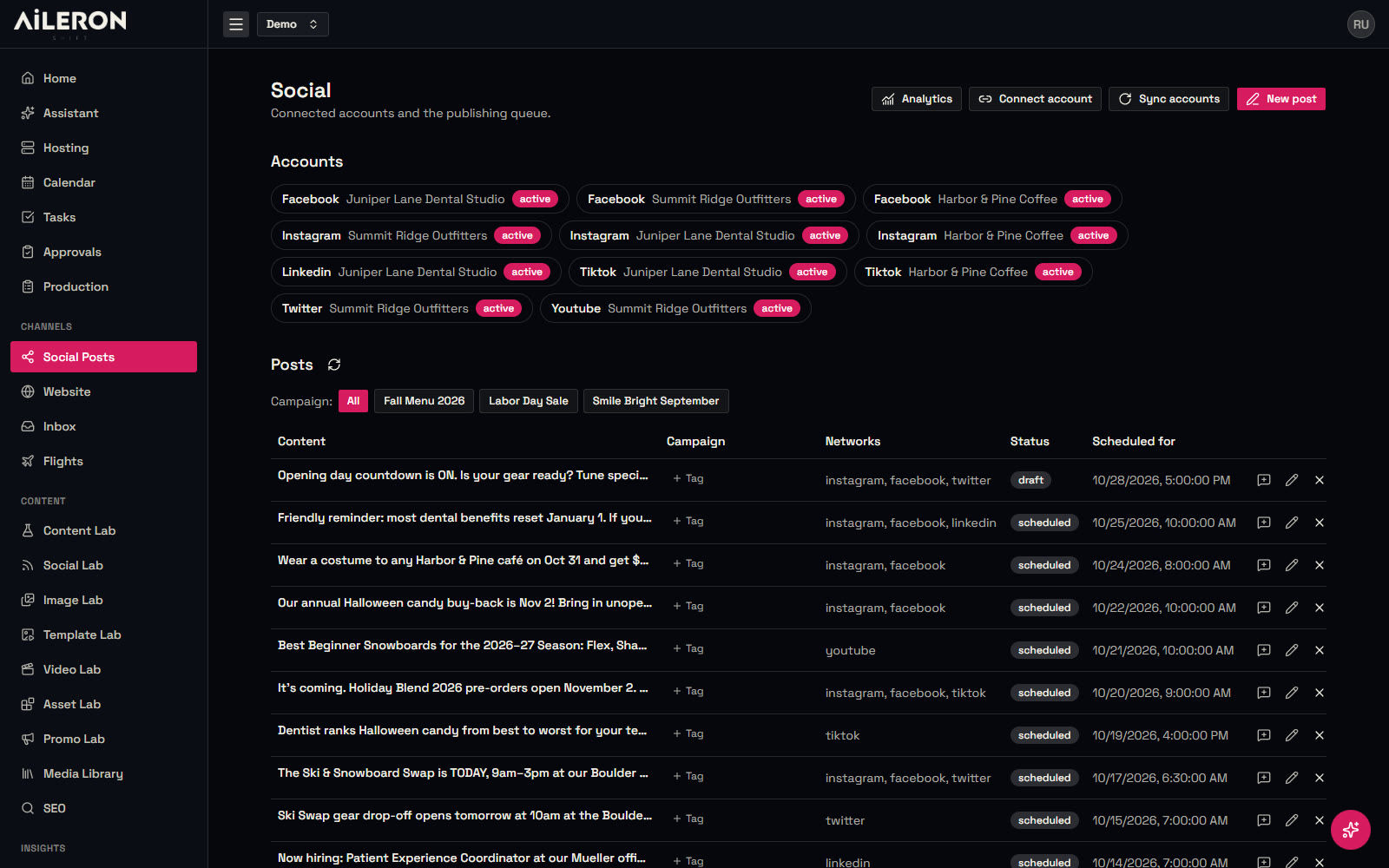Select Facebook Juniper Lane Dental Studio account

pos(420,199)
